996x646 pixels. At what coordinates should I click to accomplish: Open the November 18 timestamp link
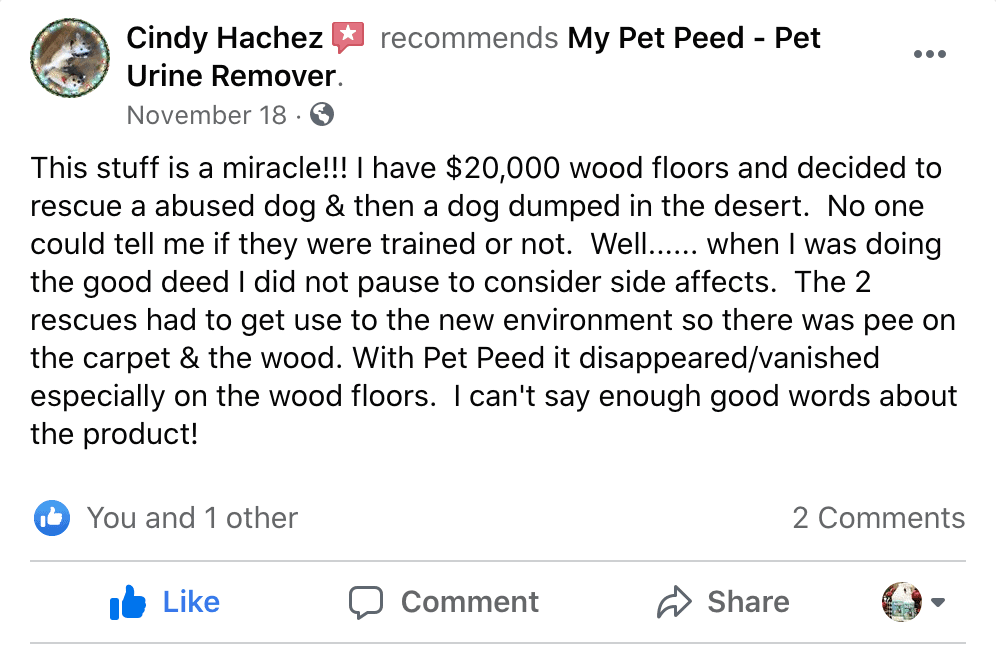tap(206, 115)
